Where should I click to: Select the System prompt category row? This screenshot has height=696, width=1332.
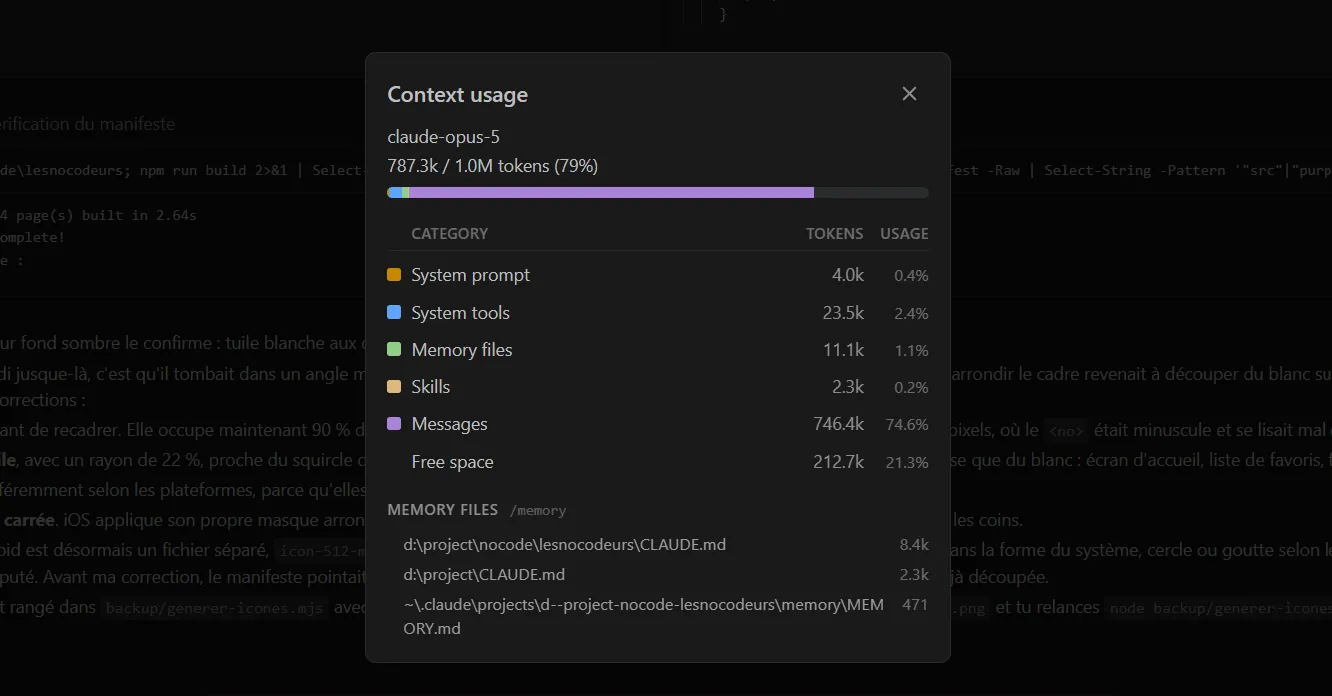658,275
